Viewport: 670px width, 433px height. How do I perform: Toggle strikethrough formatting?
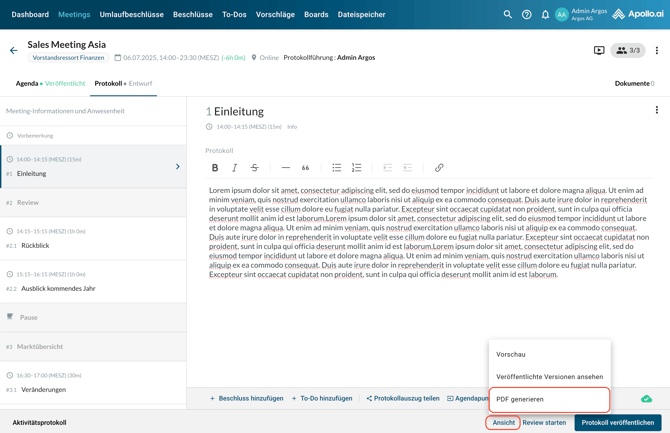[255, 168]
